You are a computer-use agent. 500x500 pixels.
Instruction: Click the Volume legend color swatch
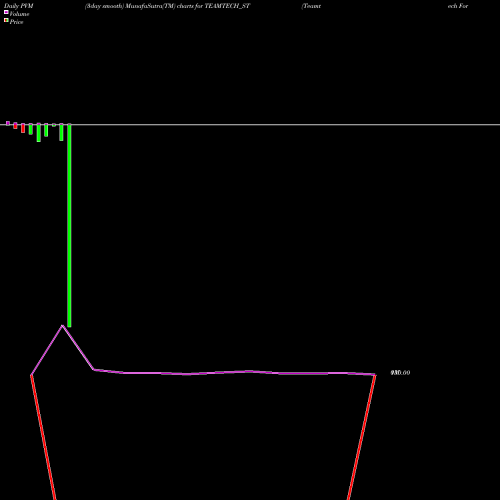point(6,12)
